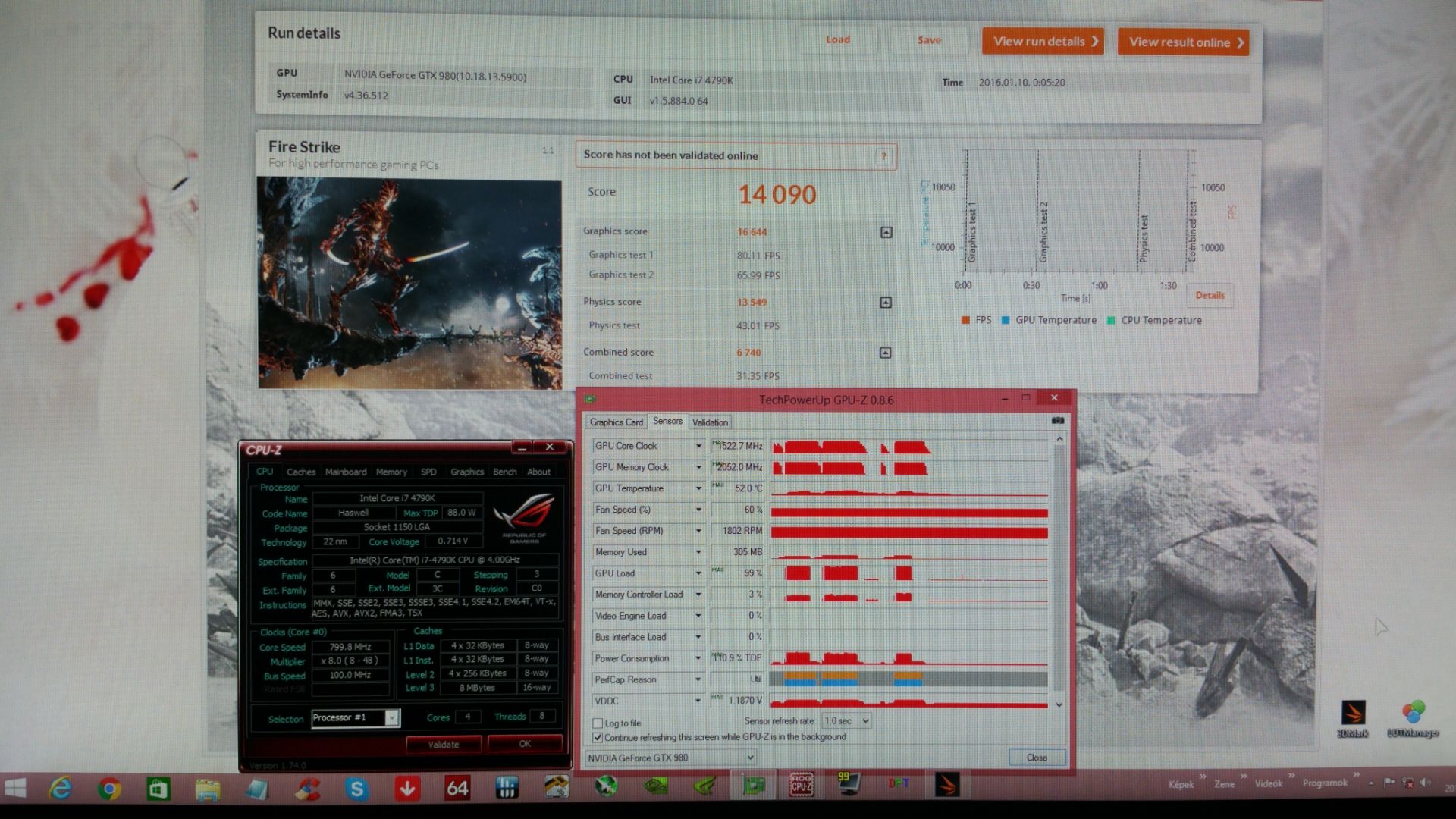Switch to ROG CPU-Z taskbar icon
The width and height of the screenshot is (1456, 819).
(x=802, y=785)
